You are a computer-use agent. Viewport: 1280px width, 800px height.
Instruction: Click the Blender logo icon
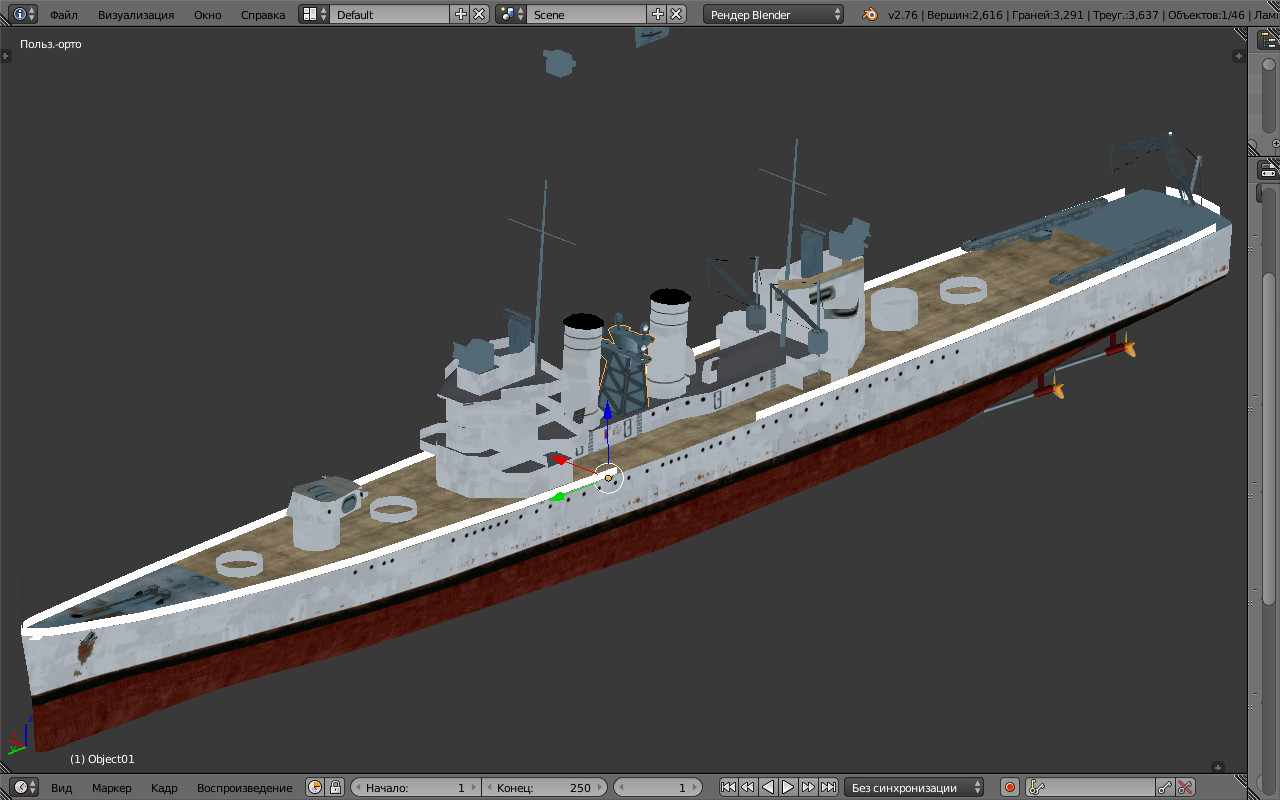(x=871, y=14)
